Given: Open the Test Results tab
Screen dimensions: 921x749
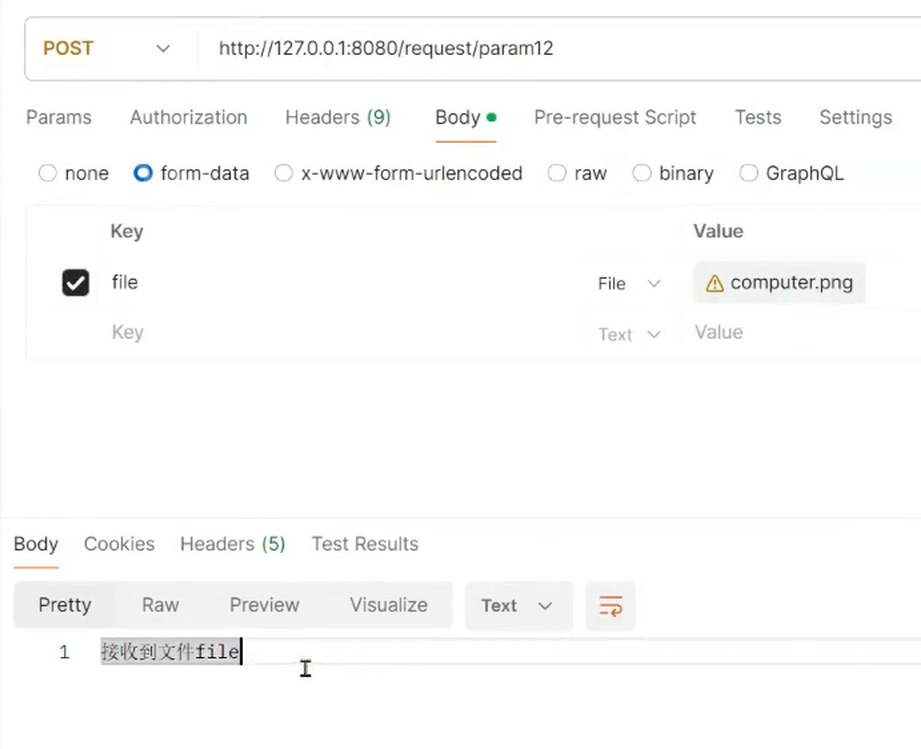Looking at the screenshot, I should (x=365, y=544).
